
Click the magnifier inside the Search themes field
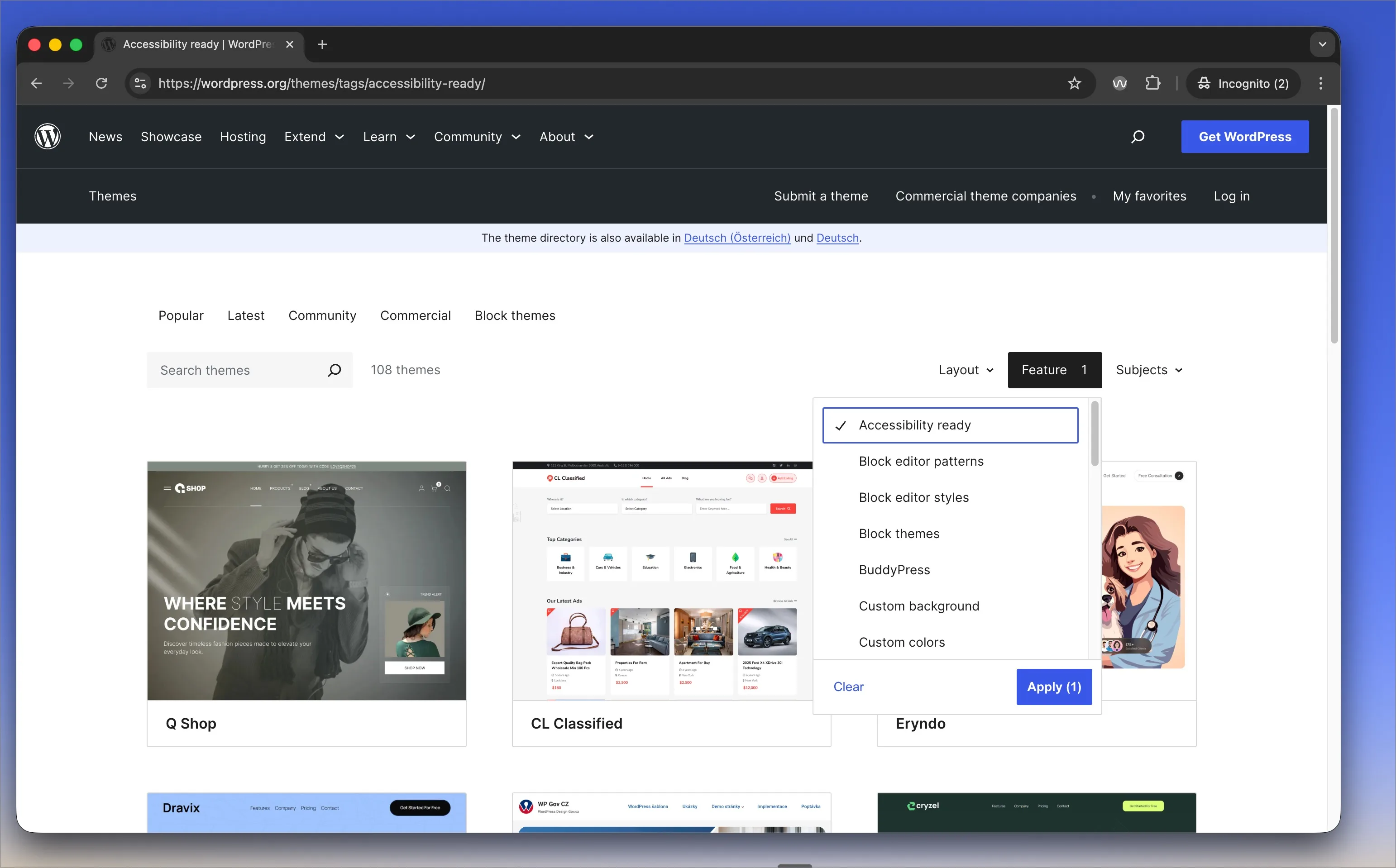(x=334, y=370)
